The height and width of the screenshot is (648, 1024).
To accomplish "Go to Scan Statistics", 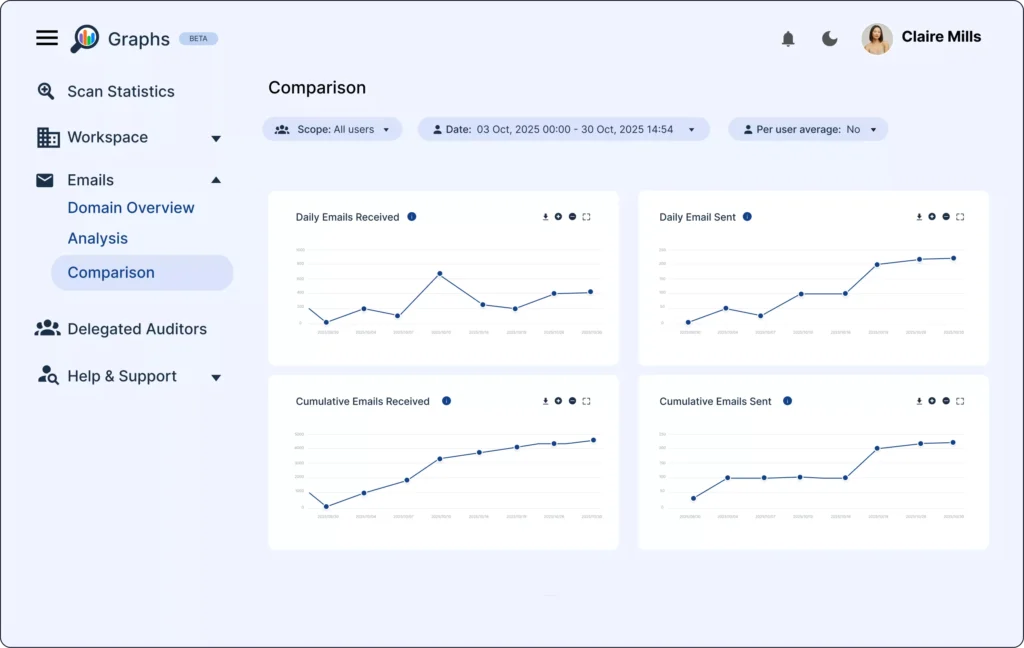I will [120, 91].
